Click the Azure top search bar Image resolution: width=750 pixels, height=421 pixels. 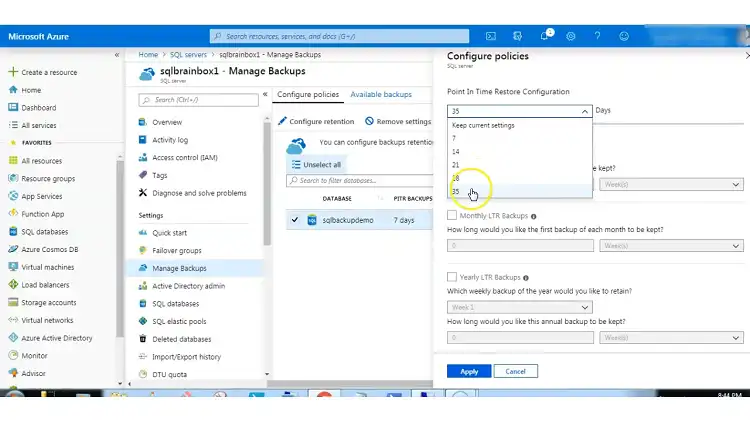click(x=339, y=36)
